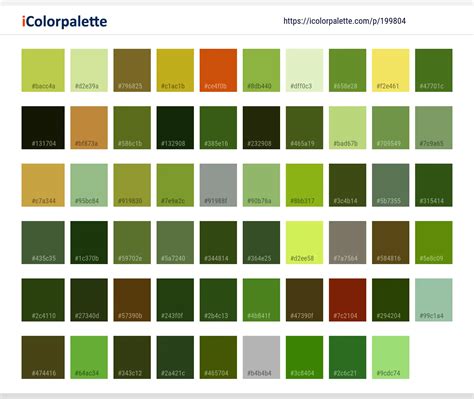Select the #364e25 swatch
474x399 pixels.
pyautogui.click(x=261, y=242)
